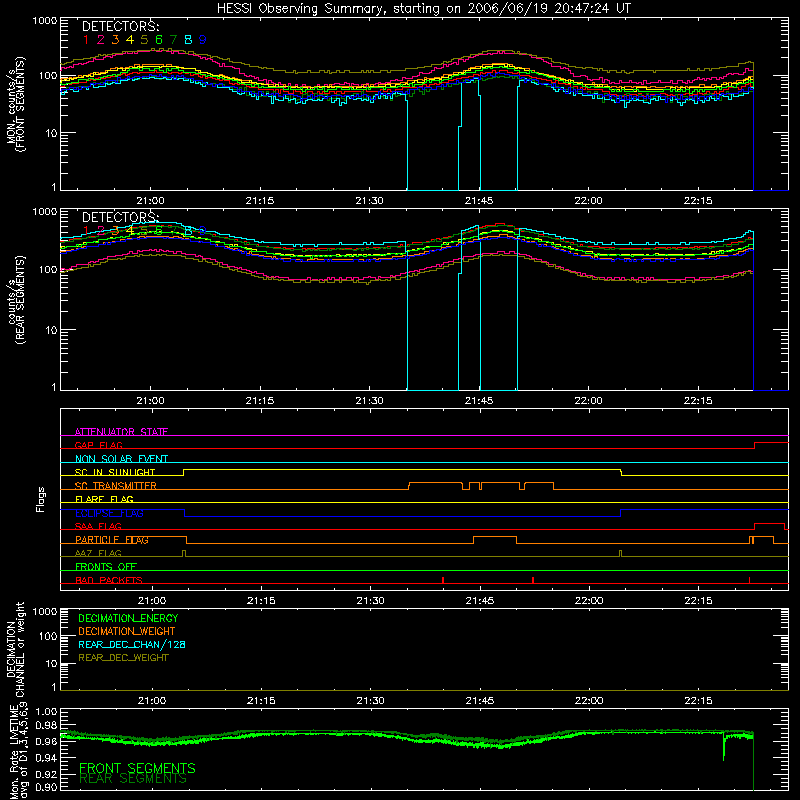Click 100 y-tick on rear segments panel
Image resolution: width=800 pixels, height=800 pixels.
click(48, 270)
